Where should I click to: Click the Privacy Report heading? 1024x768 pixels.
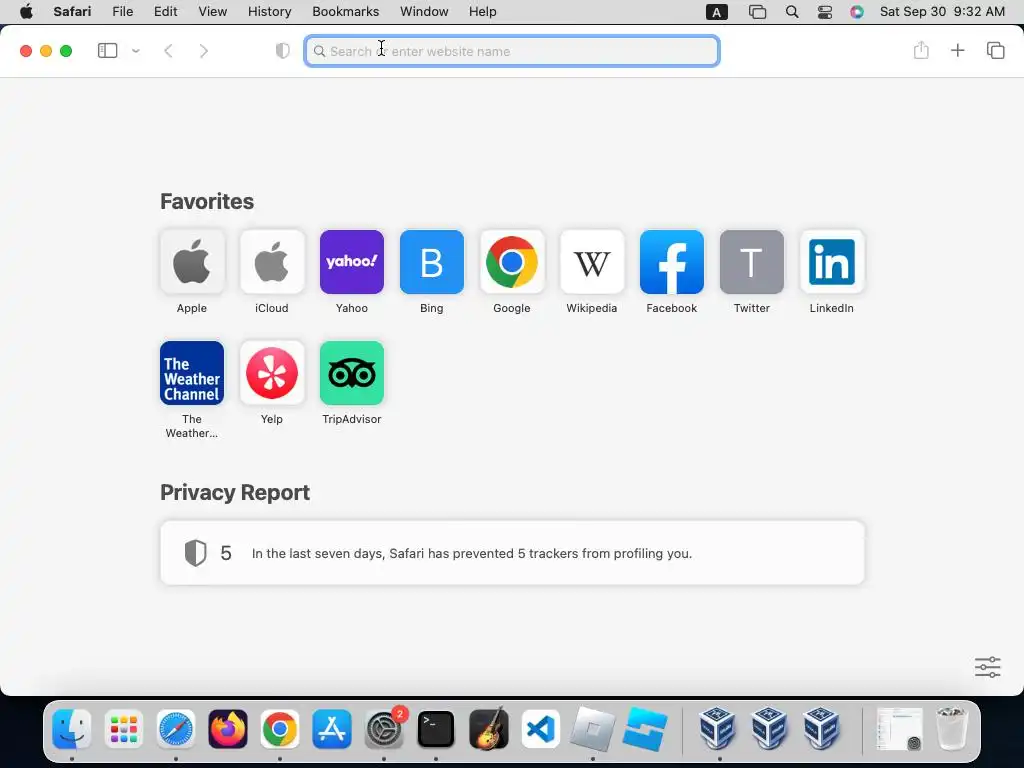235,492
